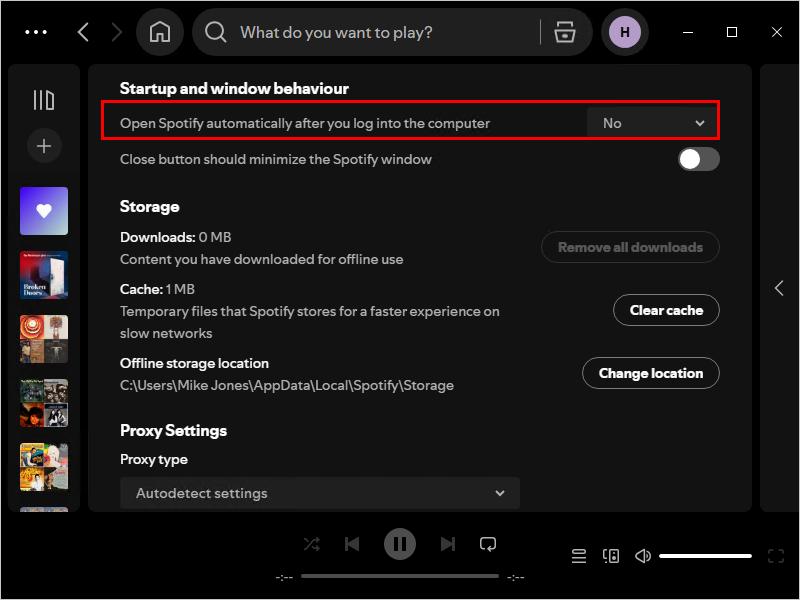Create a playlist with plus button
Screen dimensions: 800x600
pos(44,146)
